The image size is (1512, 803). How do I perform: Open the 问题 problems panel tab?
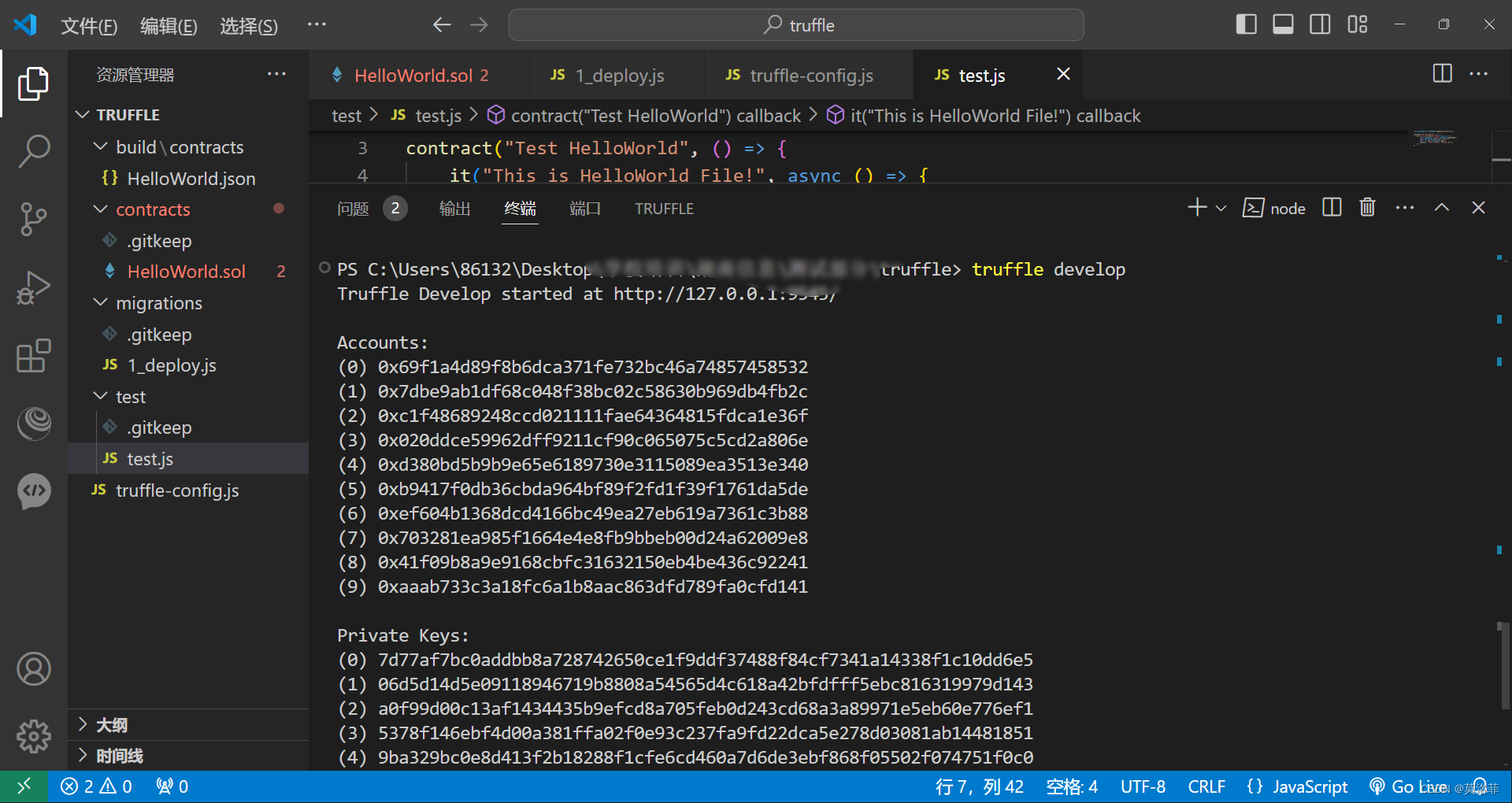pos(372,209)
